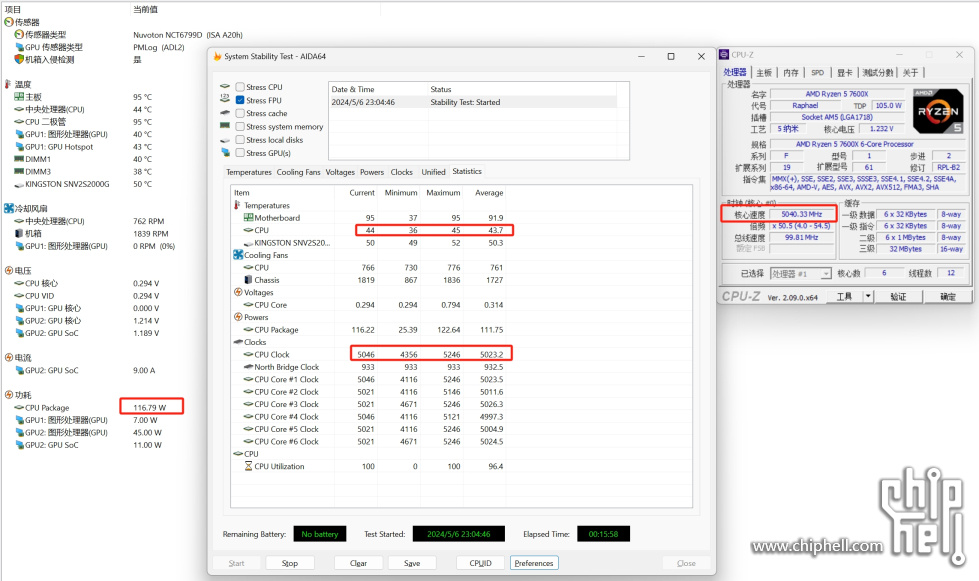979x581 pixels.
Task: Click the Stop button in AIDA64
Action: tap(290, 563)
